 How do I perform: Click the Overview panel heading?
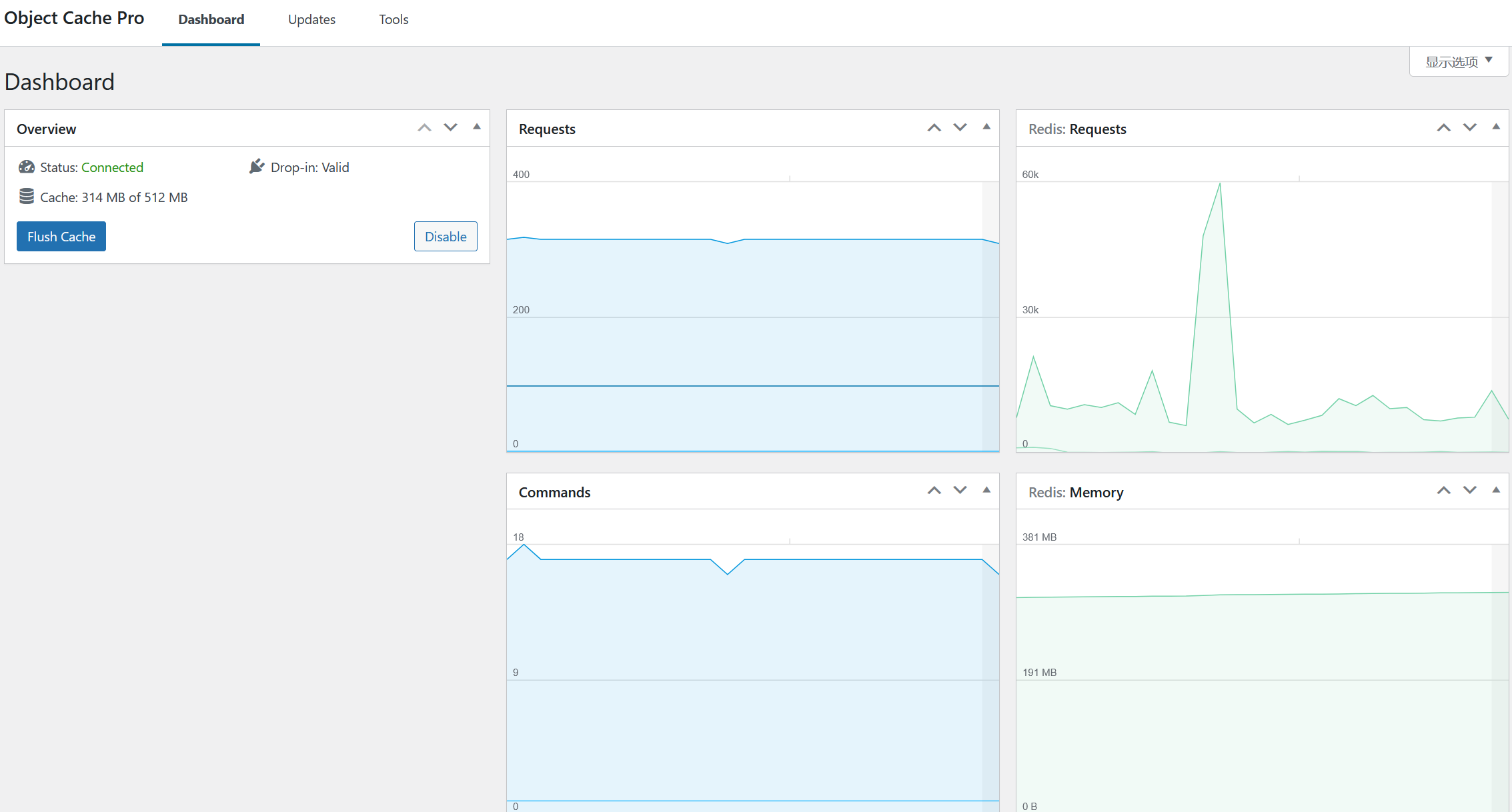[47, 129]
